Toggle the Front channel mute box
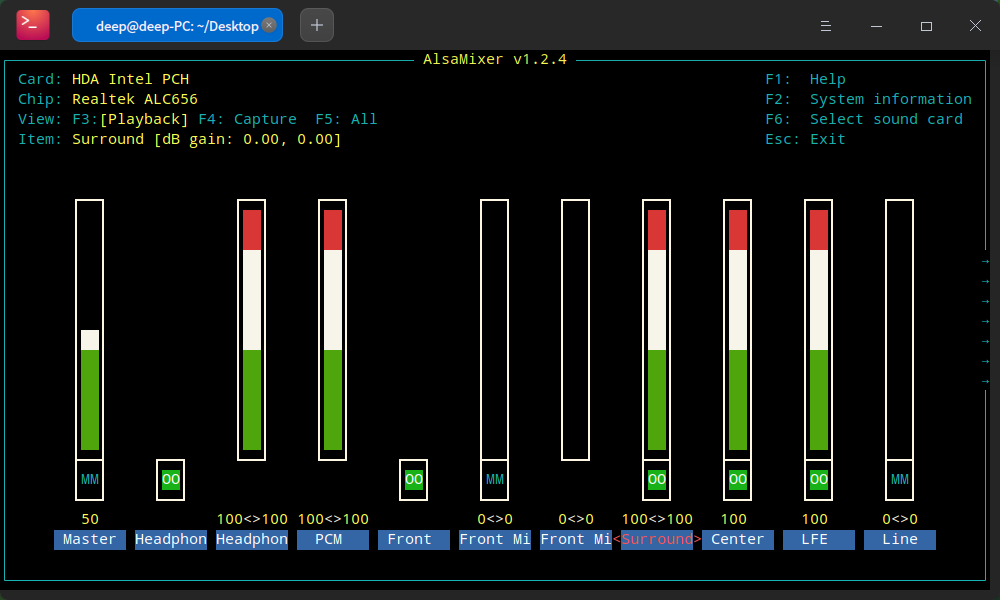Screen dimensions: 1000x600 (x=414, y=480)
